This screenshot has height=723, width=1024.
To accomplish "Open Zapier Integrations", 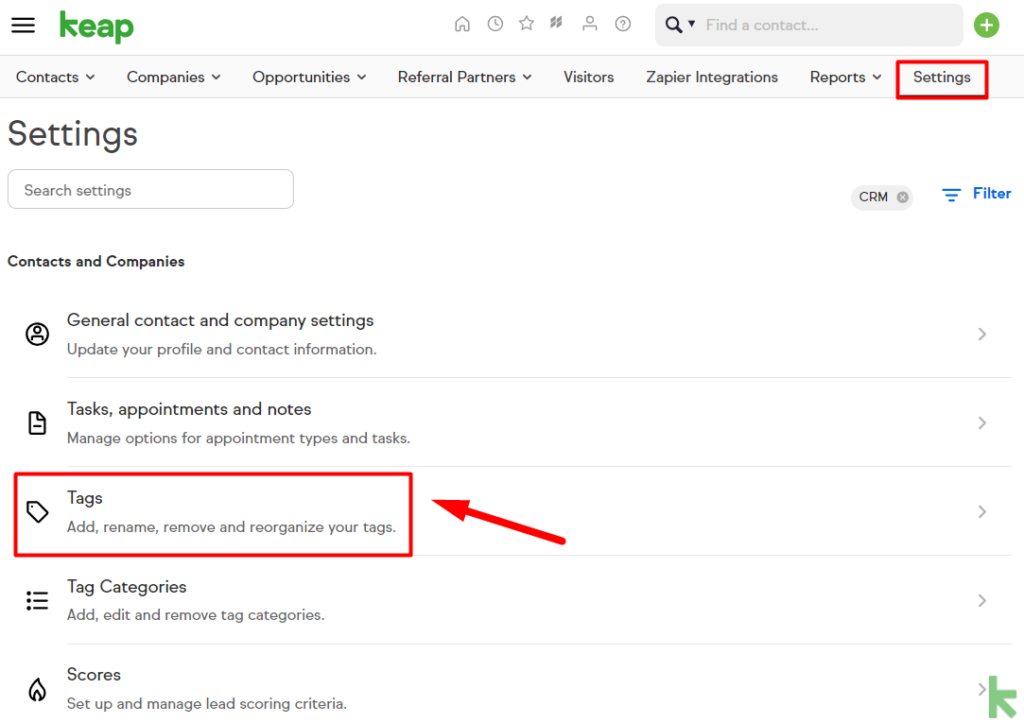I will [712, 77].
